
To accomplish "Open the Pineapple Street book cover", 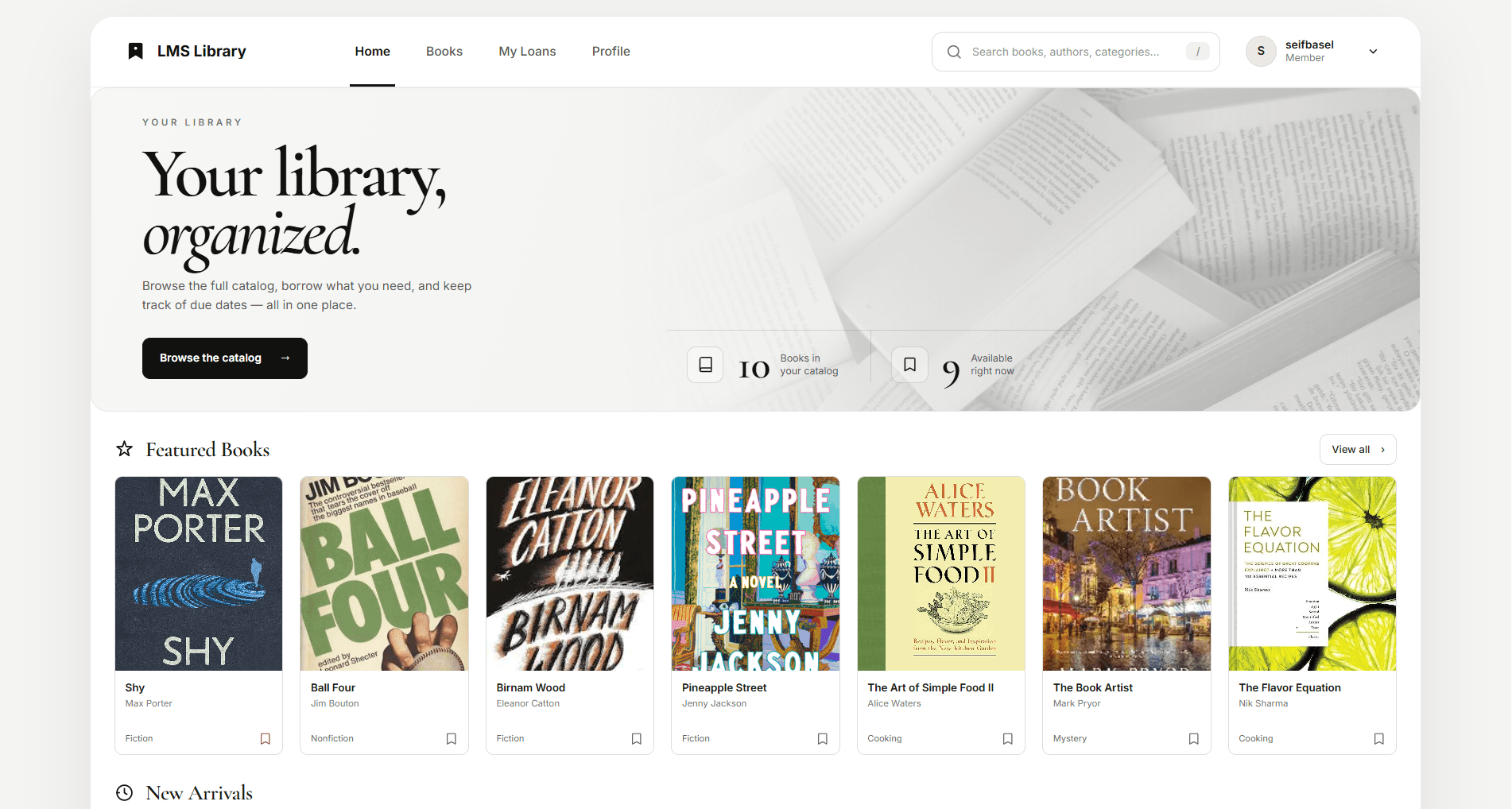I will (x=755, y=574).
